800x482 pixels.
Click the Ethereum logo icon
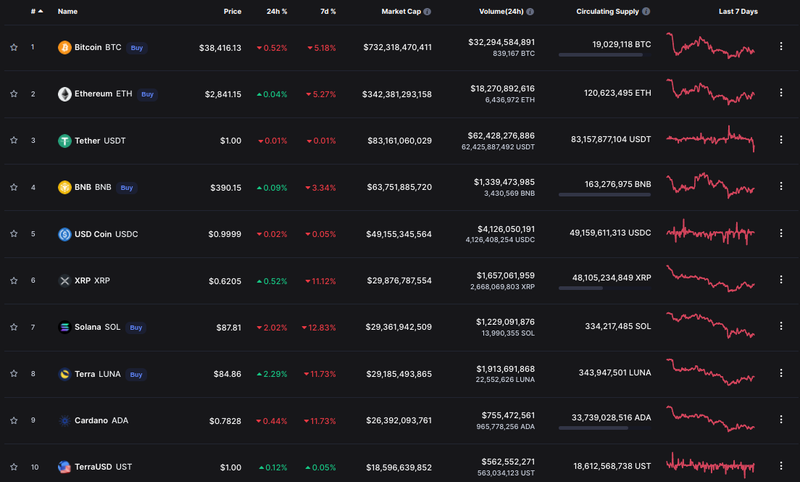click(65, 94)
